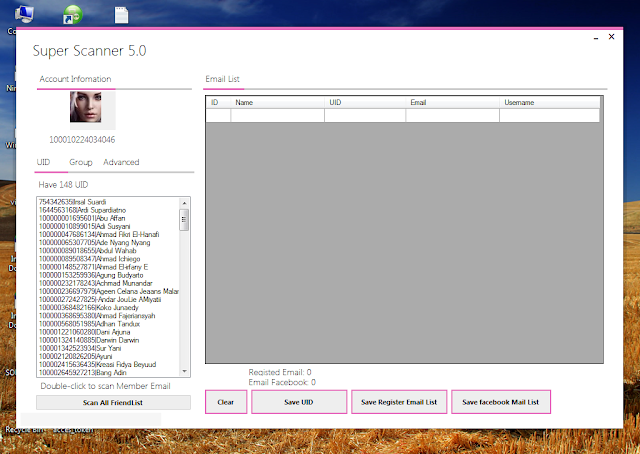
Task: Click Save Register Email List button
Action: (x=399, y=402)
